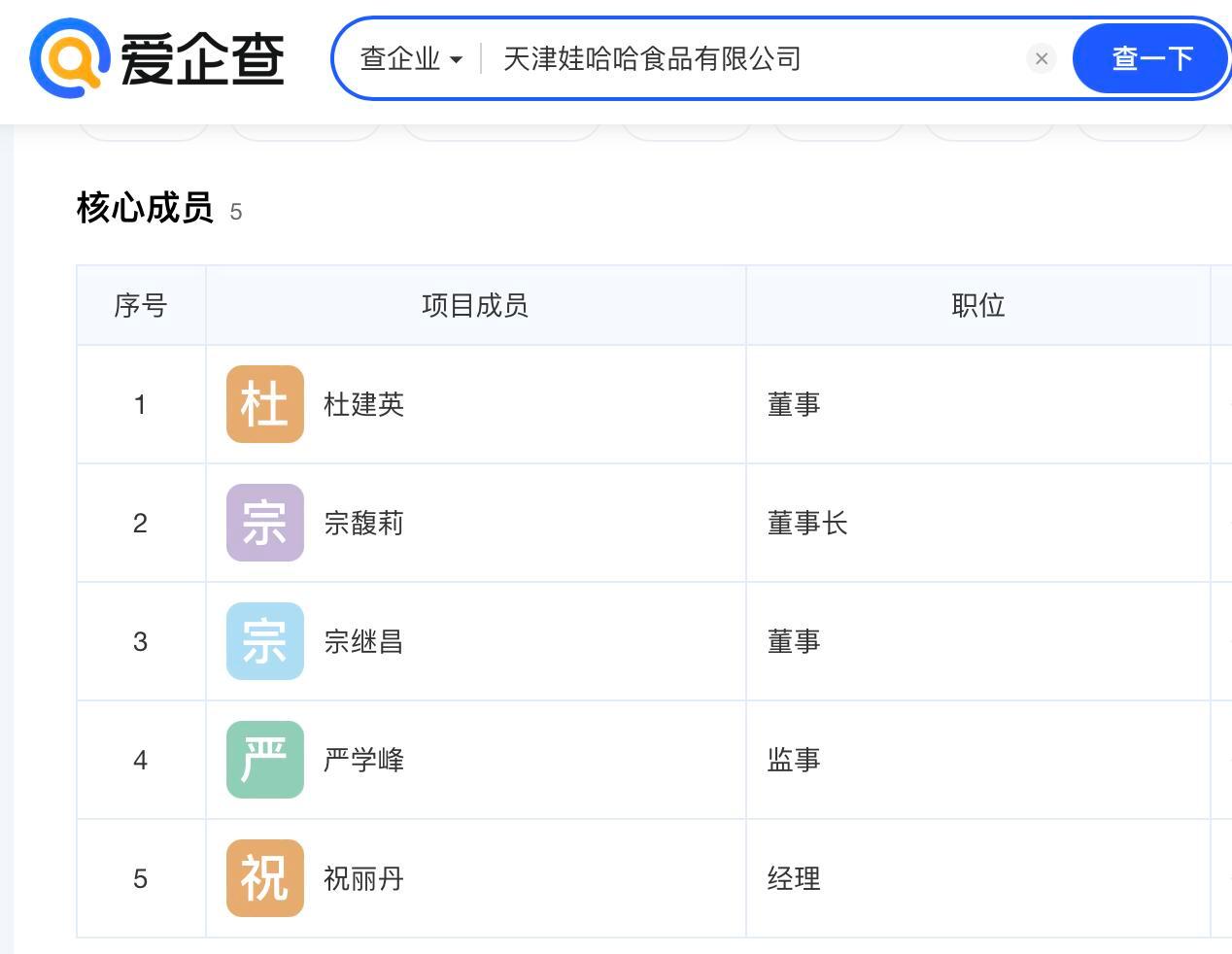Click the 爱企查 logo
The image size is (1232, 954).
pyautogui.click(x=156, y=58)
